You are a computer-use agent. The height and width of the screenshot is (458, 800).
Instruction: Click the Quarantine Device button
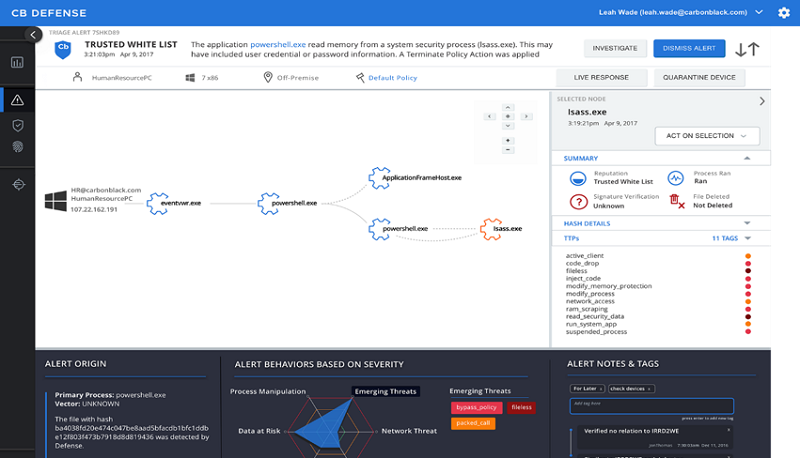click(699, 78)
